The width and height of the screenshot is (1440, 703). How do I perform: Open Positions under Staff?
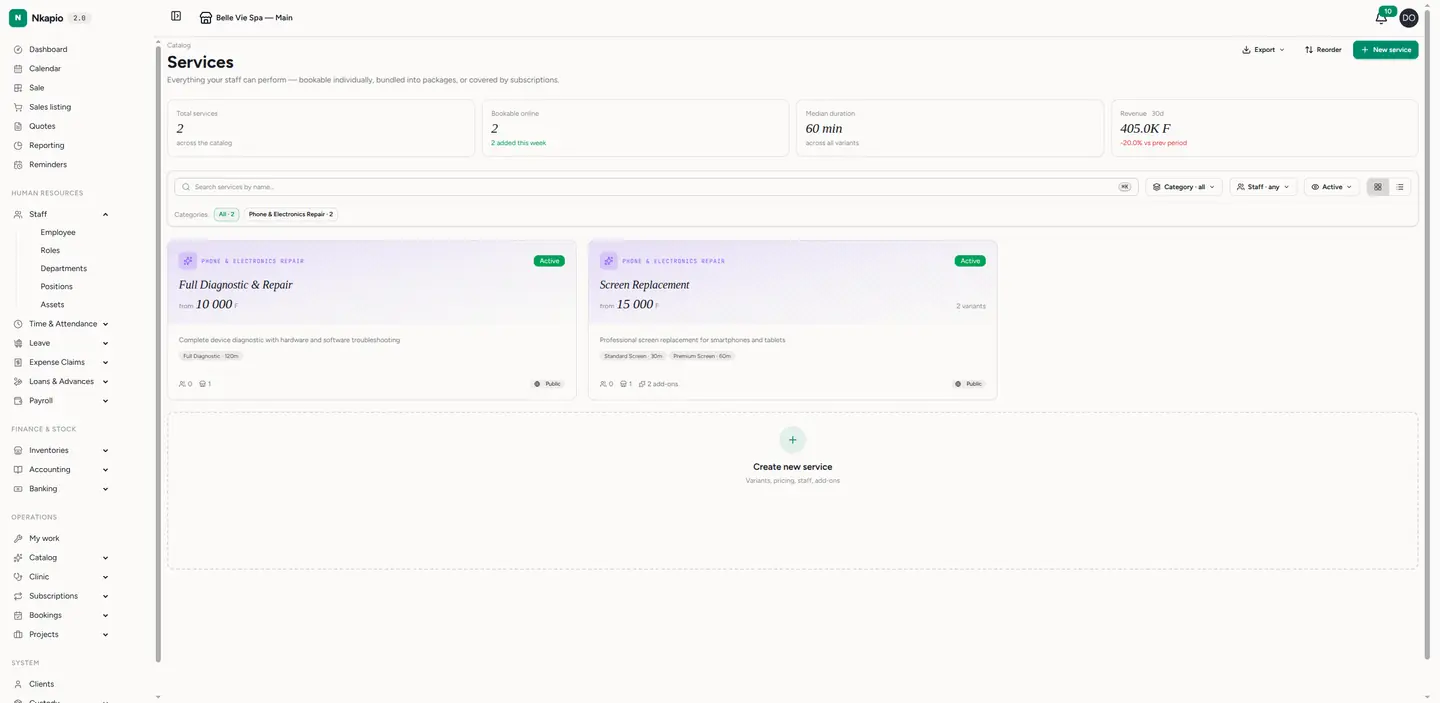coord(56,286)
